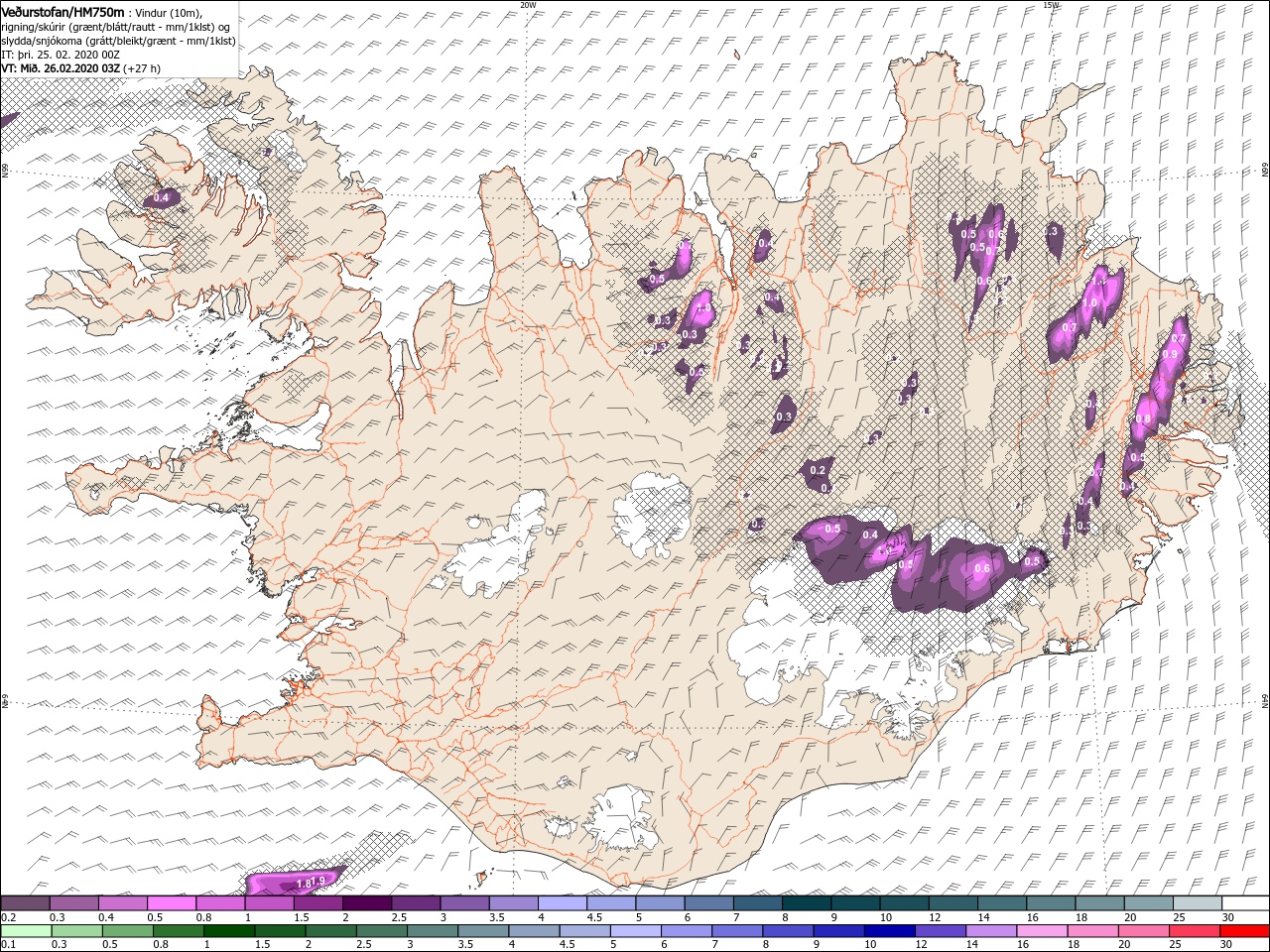The image size is (1270, 952).
Task: Click the '(+27 h)' forecast offset text
Action: pyautogui.click(x=142, y=68)
